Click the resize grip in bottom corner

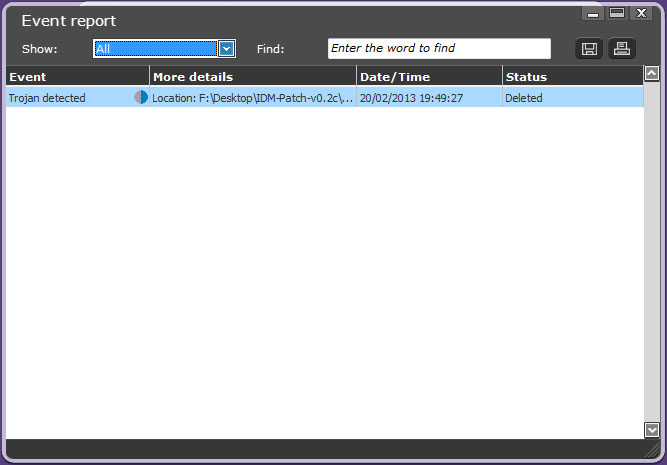(653, 451)
